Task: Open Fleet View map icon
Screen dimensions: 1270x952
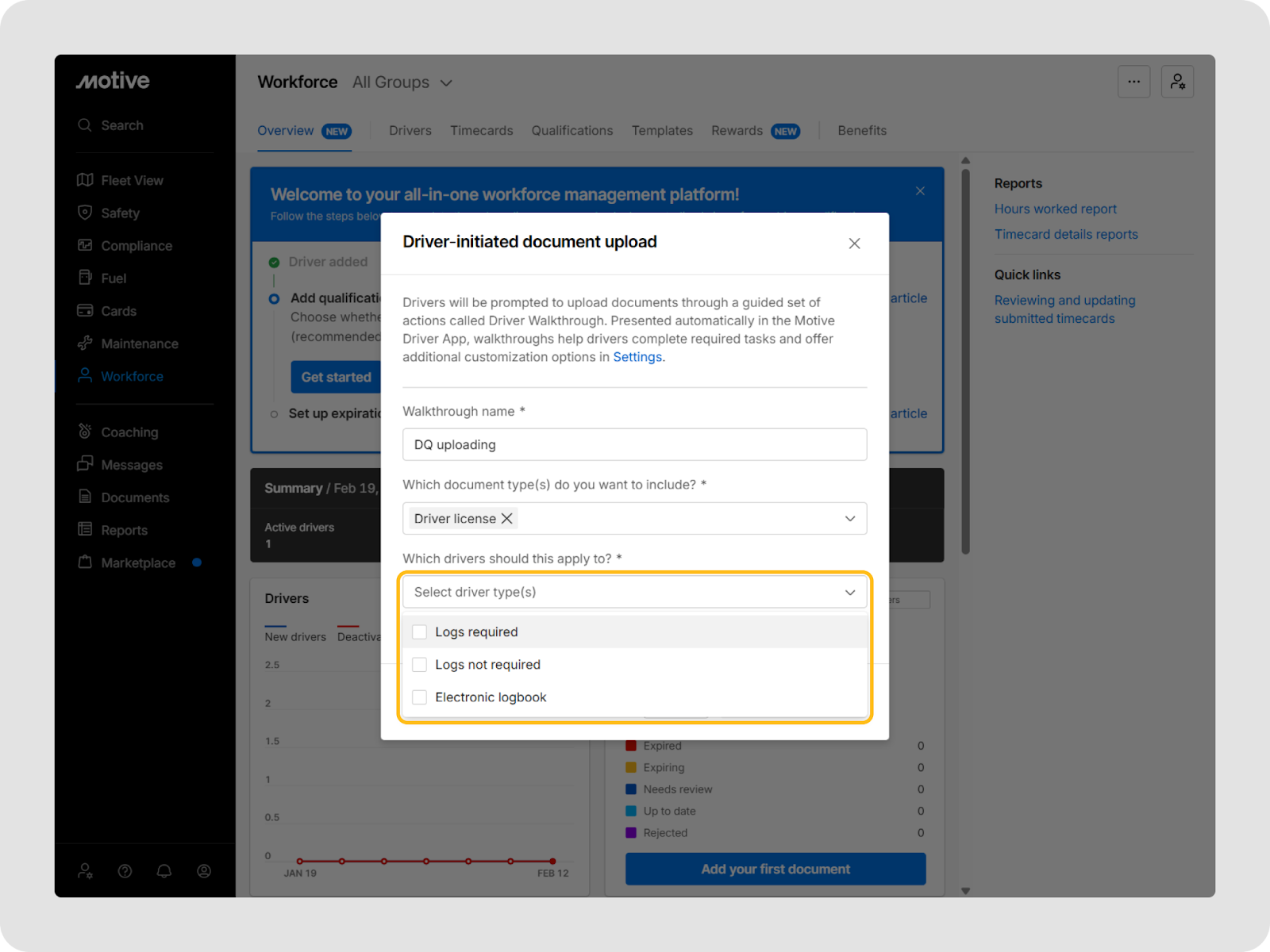Action: [85, 180]
